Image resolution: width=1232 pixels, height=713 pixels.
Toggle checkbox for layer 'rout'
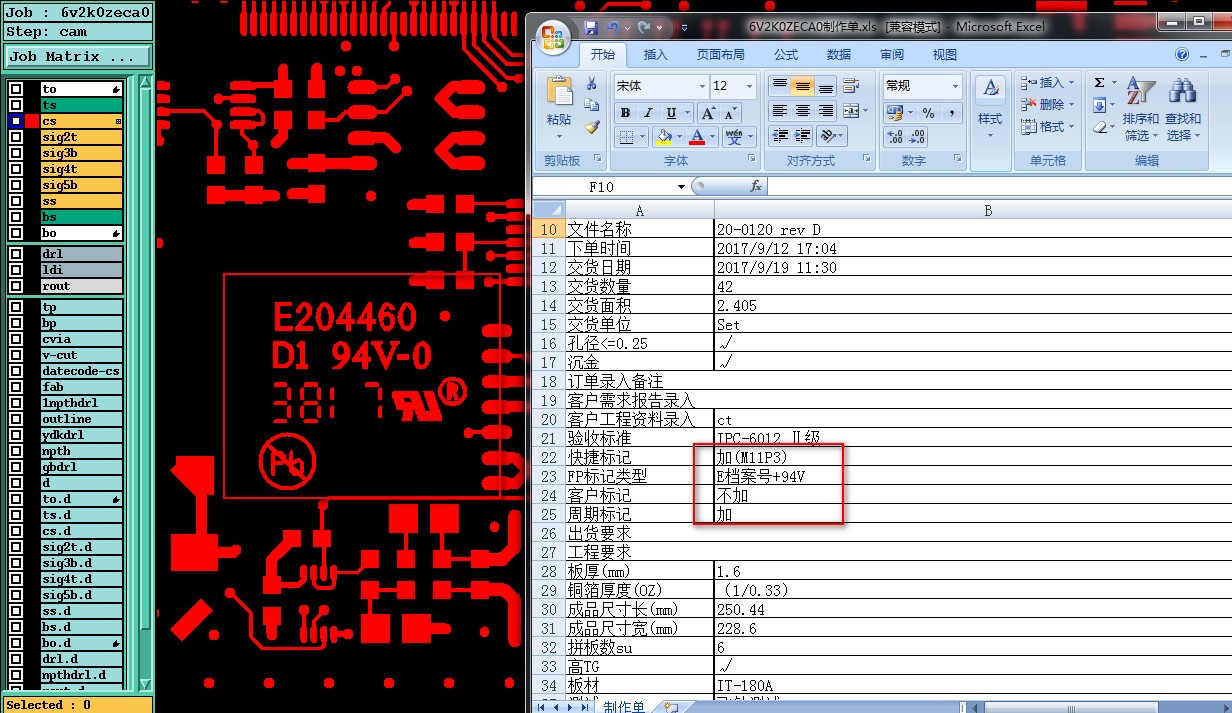[x=16, y=286]
